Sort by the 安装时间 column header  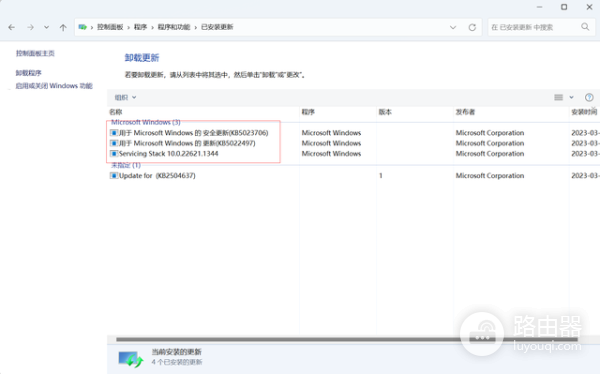[584, 112]
